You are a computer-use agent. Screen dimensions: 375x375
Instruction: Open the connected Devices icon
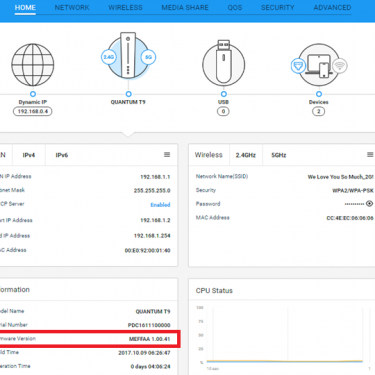click(319, 65)
